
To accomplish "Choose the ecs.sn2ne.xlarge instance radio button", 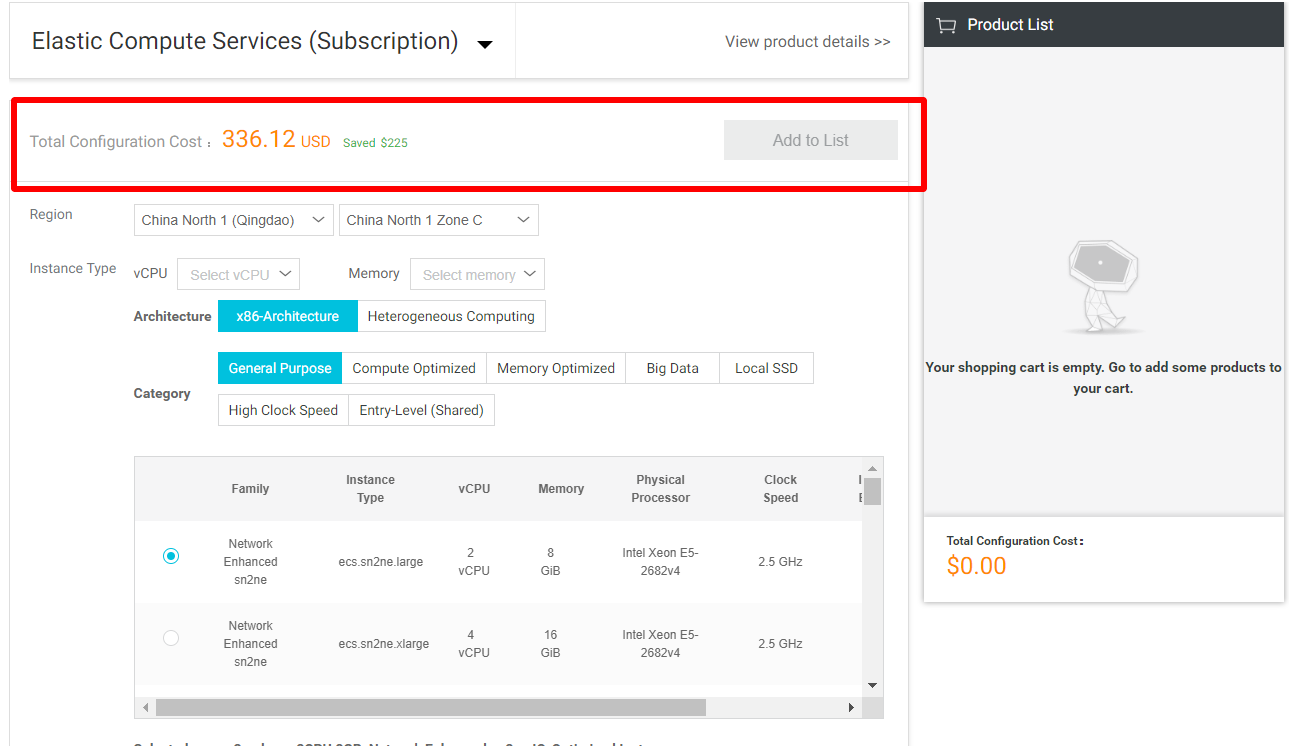I will pyautogui.click(x=170, y=637).
